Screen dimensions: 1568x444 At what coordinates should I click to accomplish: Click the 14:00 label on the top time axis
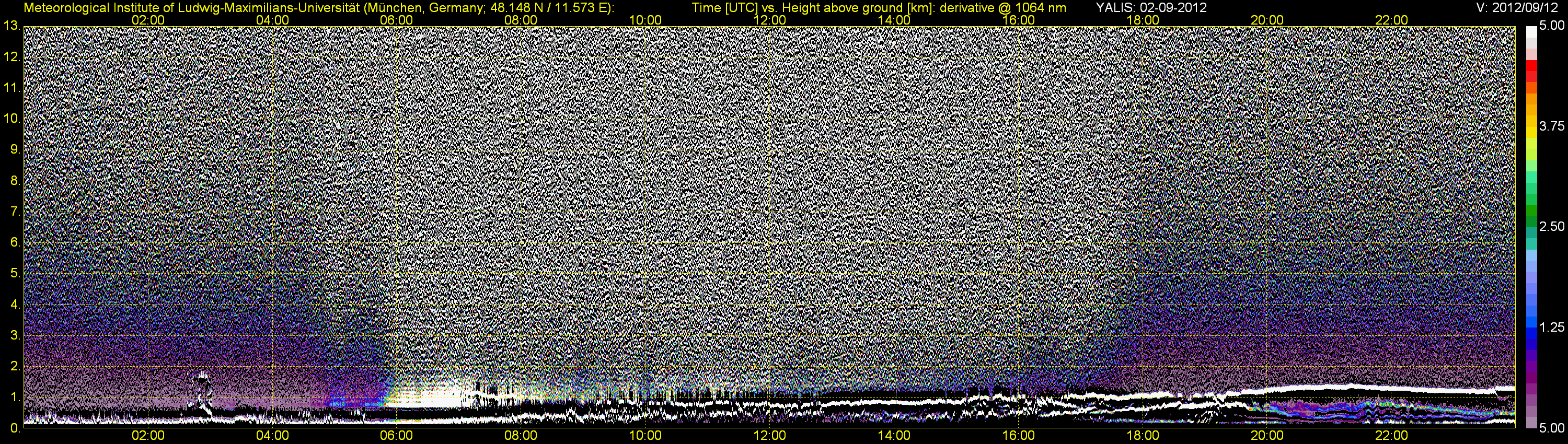(x=894, y=20)
